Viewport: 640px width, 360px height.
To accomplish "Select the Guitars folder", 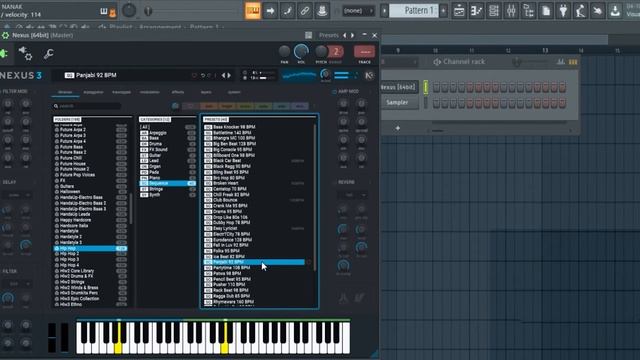I will pyautogui.click(x=90, y=186).
